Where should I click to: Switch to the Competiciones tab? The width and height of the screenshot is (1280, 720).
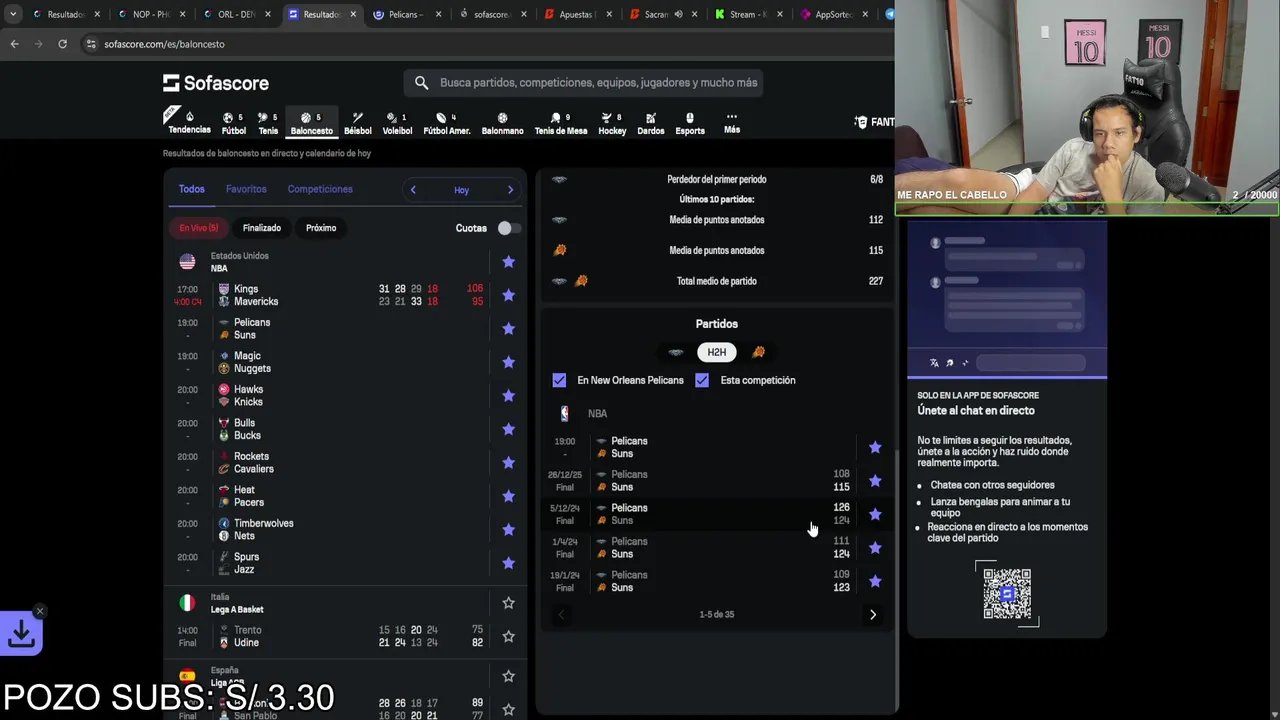point(320,189)
